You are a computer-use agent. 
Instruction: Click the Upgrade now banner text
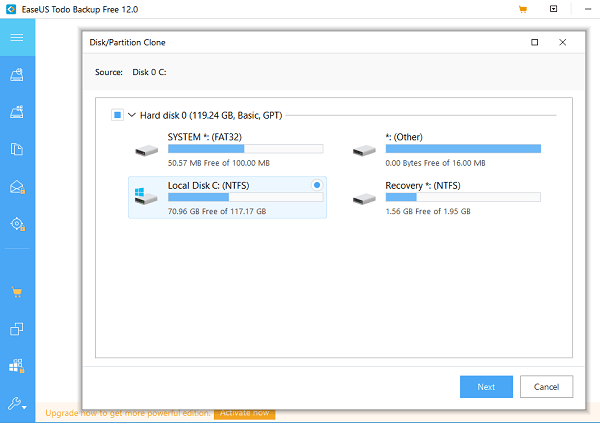(128, 413)
